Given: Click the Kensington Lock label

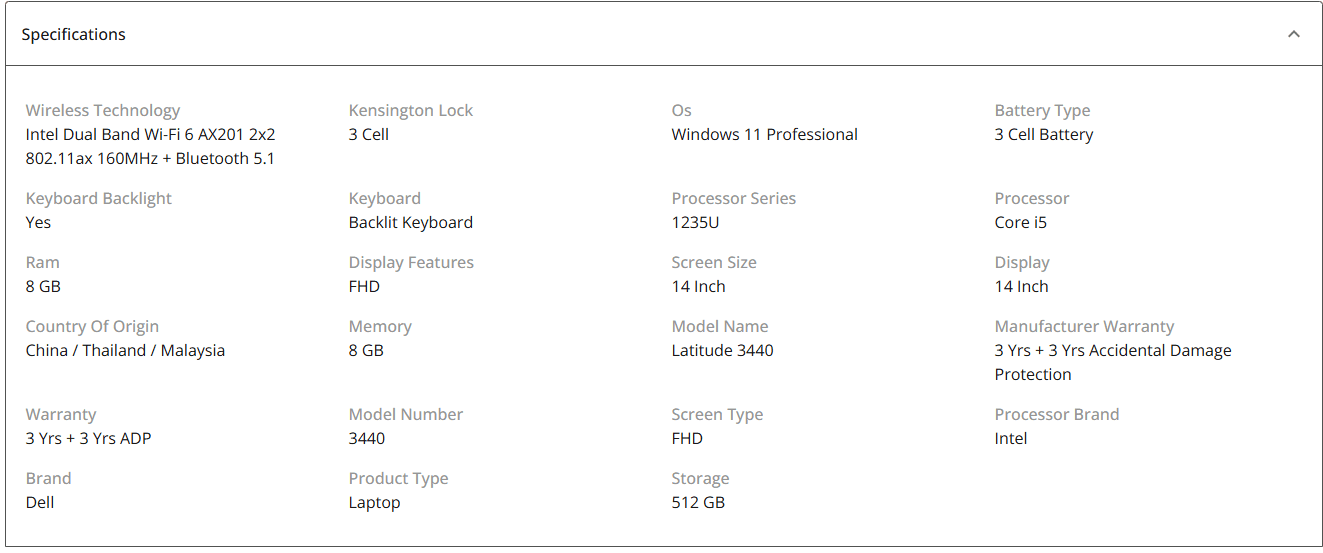Looking at the screenshot, I should (411, 110).
